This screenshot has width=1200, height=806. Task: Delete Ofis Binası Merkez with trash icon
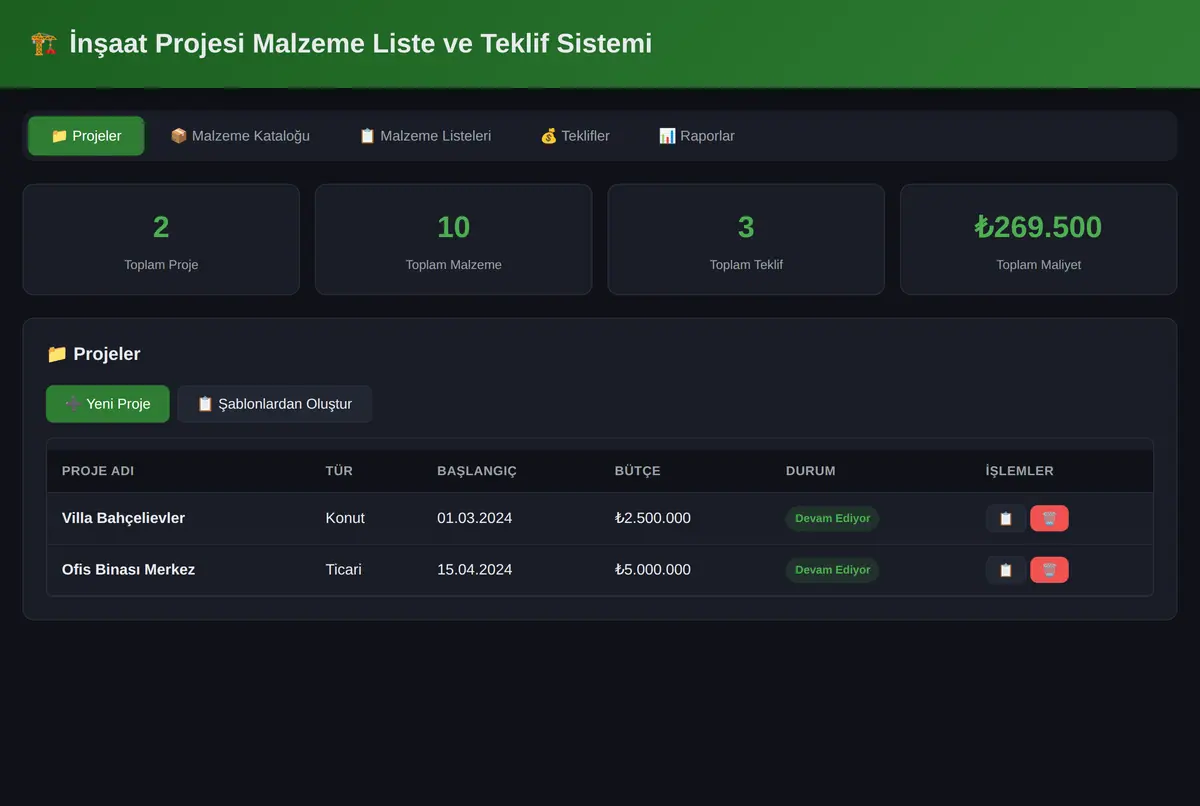pyautogui.click(x=1049, y=570)
